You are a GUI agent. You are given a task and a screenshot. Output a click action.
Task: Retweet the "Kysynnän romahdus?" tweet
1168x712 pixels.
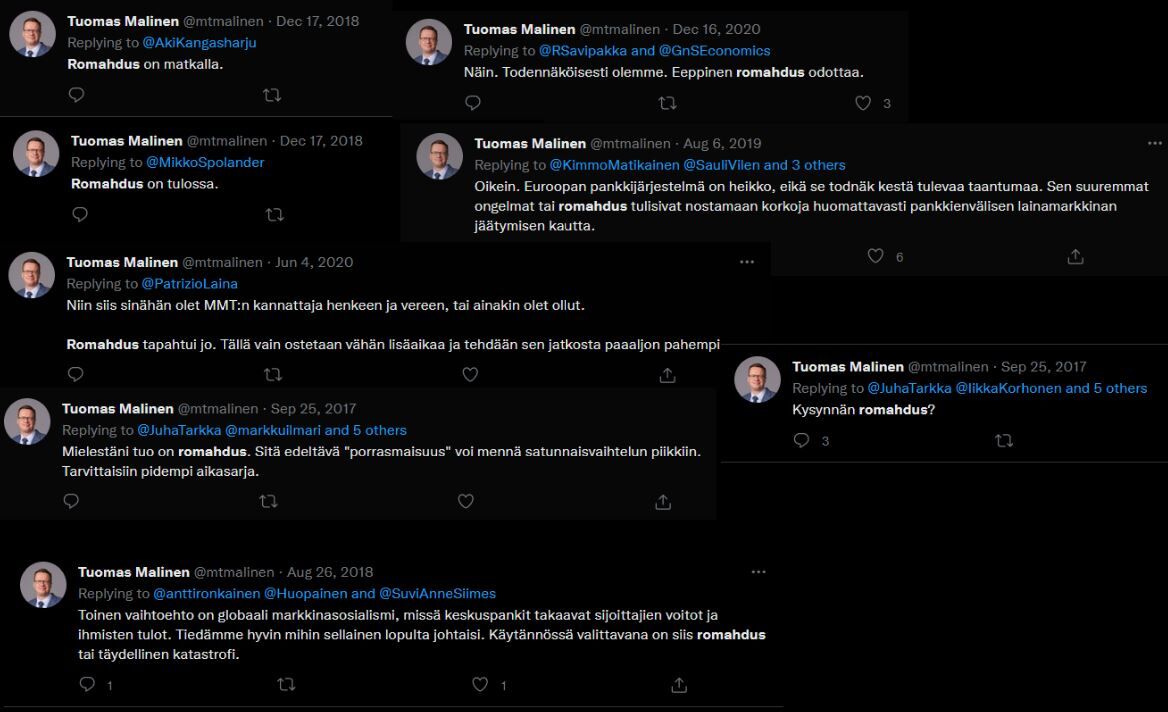pos(1005,440)
